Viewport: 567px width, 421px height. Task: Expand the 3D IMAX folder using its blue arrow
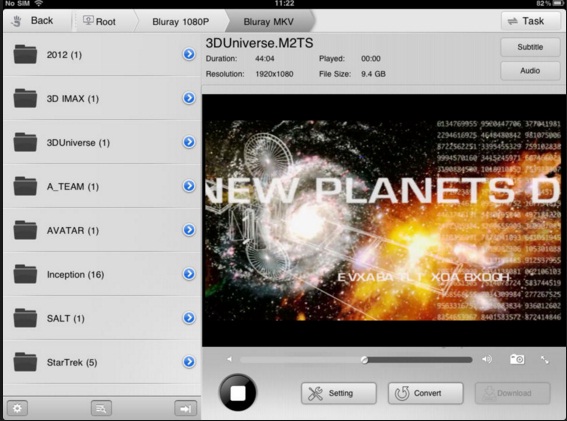pyautogui.click(x=189, y=98)
